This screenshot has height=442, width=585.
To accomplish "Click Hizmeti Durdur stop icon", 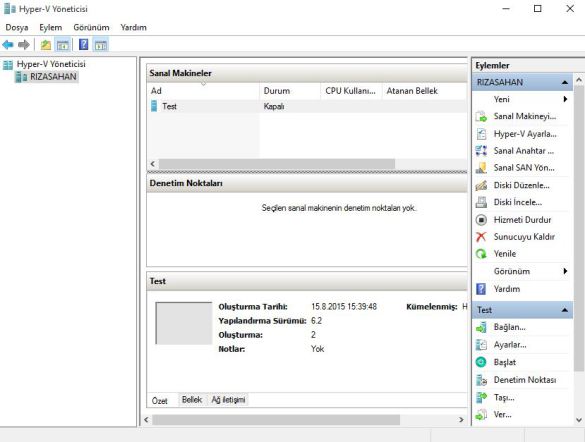I will (x=481, y=220).
